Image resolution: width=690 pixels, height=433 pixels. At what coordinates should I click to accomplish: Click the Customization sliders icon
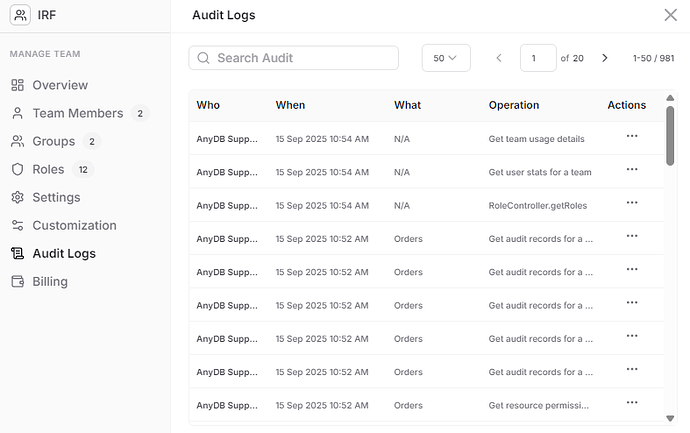coord(18,225)
